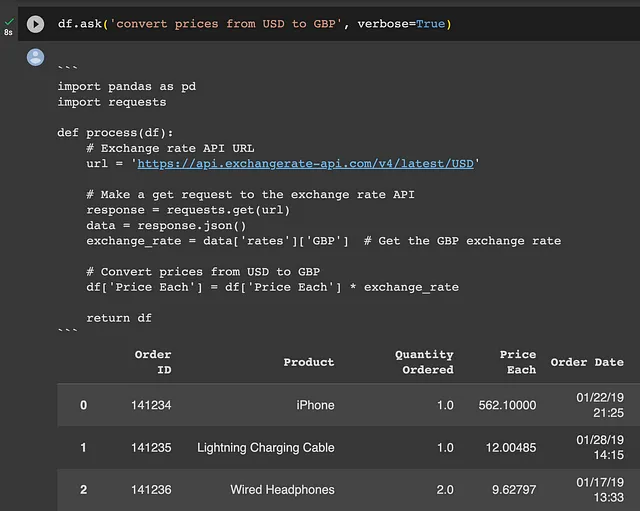This screenshot has width=640, height=511.
Task: Place cursor in the df.ask code line
Action: (254, 24)
